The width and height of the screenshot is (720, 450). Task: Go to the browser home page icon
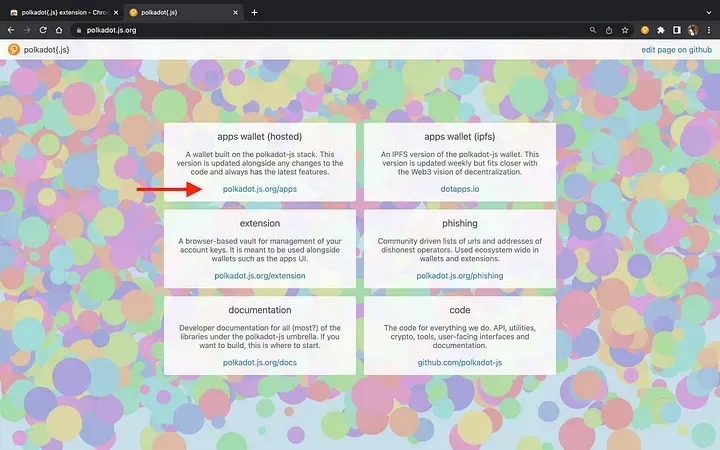[x=59, y=30]
